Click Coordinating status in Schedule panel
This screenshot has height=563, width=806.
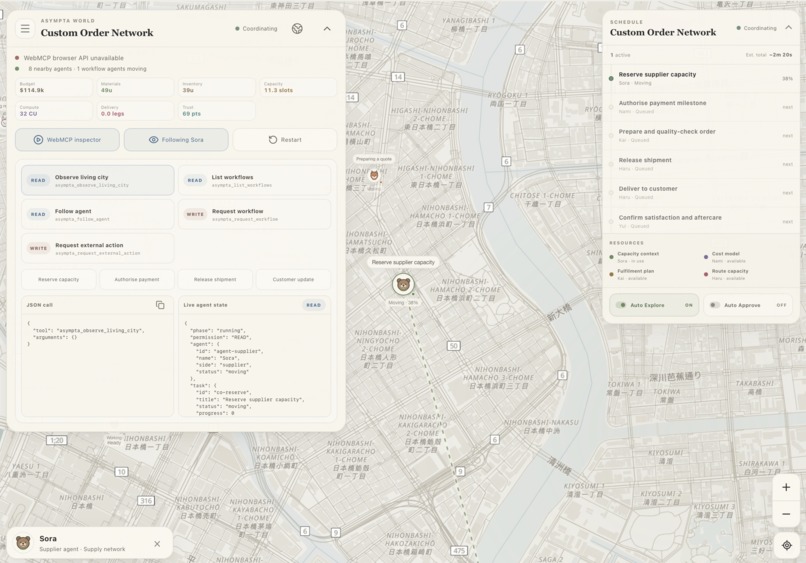[x=757, y=28]
